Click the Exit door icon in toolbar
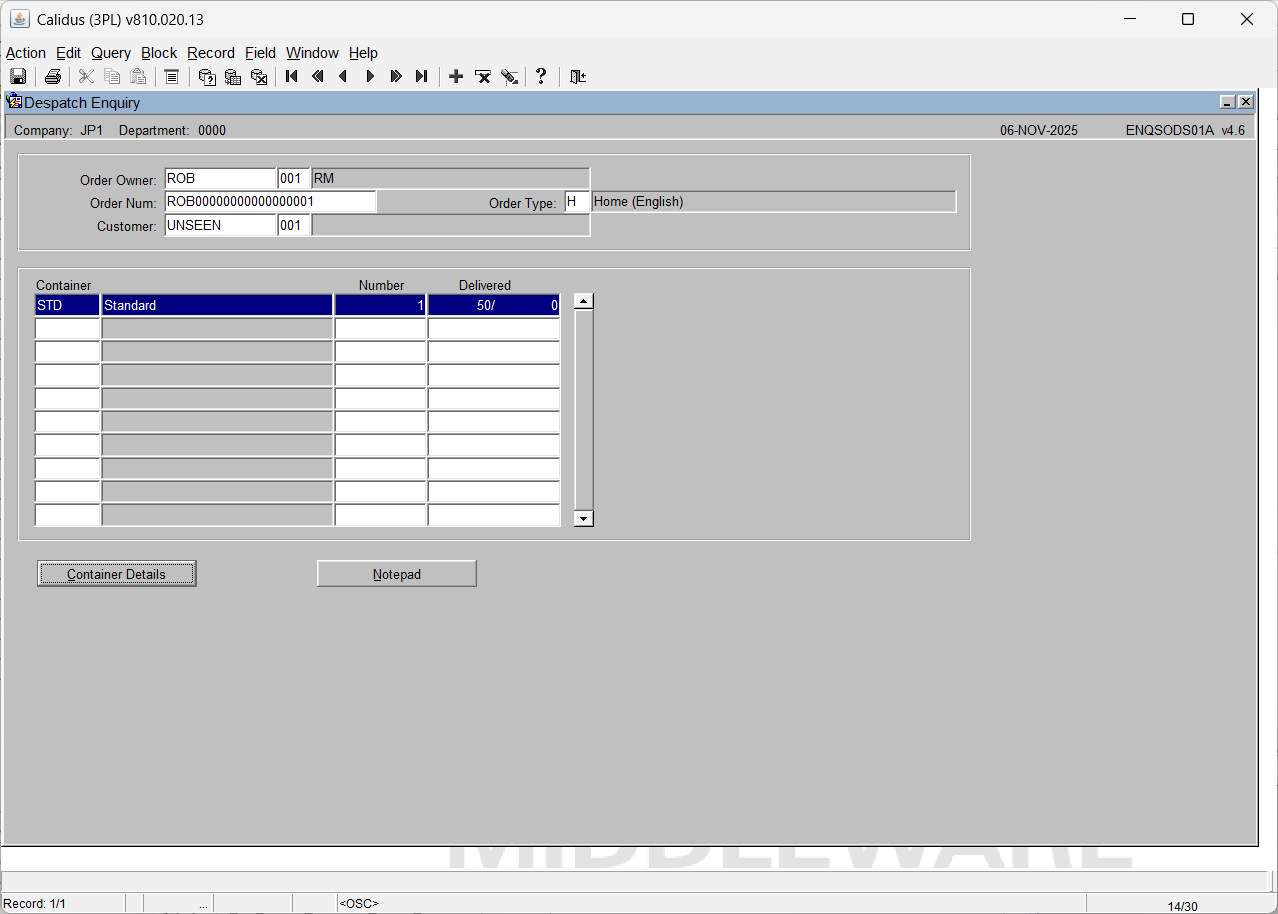 tap(578, 77)
